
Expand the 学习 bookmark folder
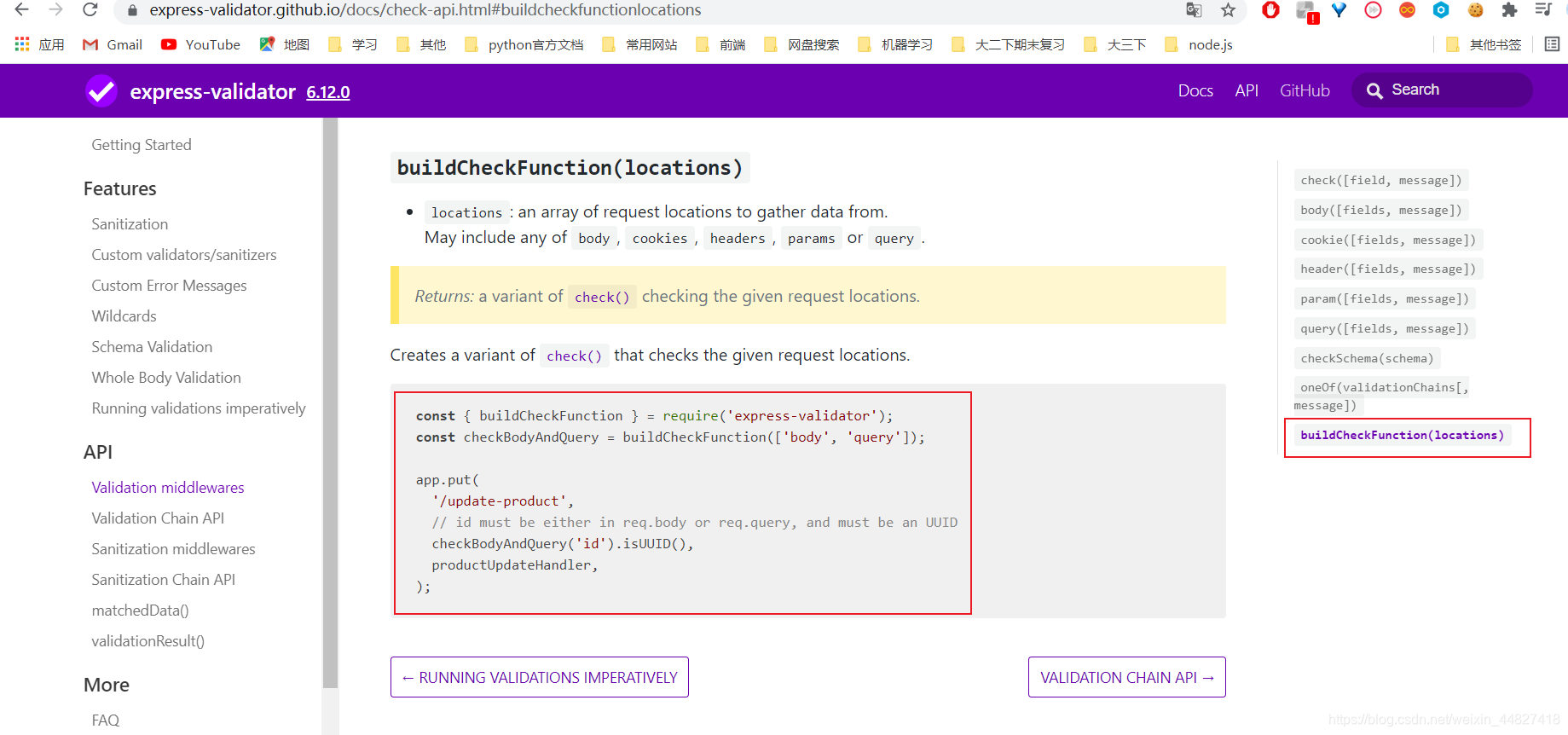(x=353, y=44)
